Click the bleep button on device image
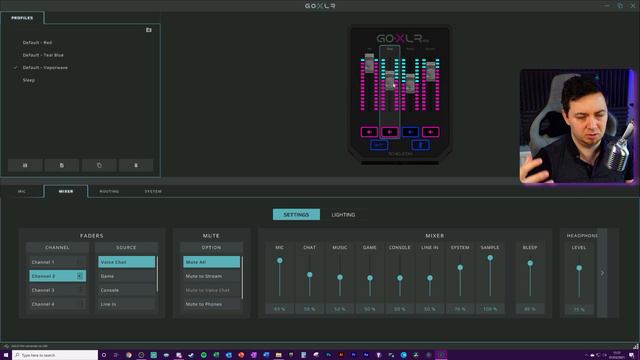Screen dimensions: 640x360 coord(379,145)
